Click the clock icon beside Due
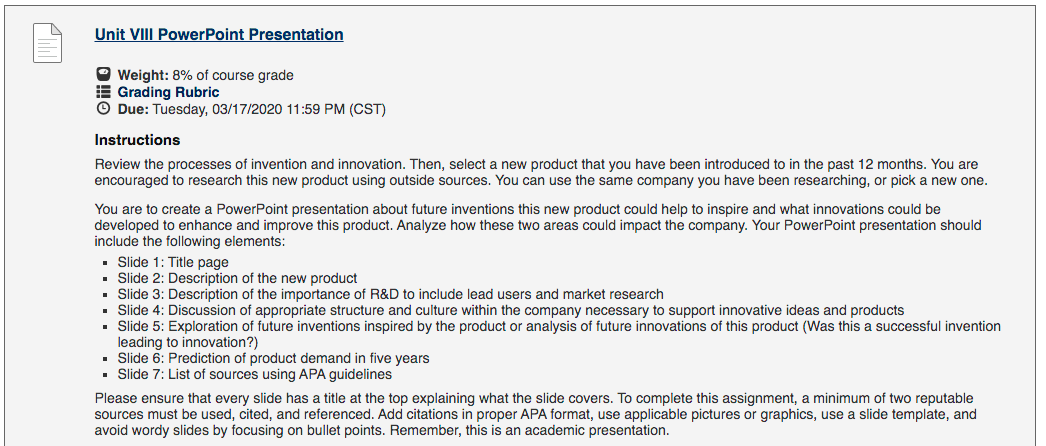This screenshot has height=446, width=1046. (103, 109)
